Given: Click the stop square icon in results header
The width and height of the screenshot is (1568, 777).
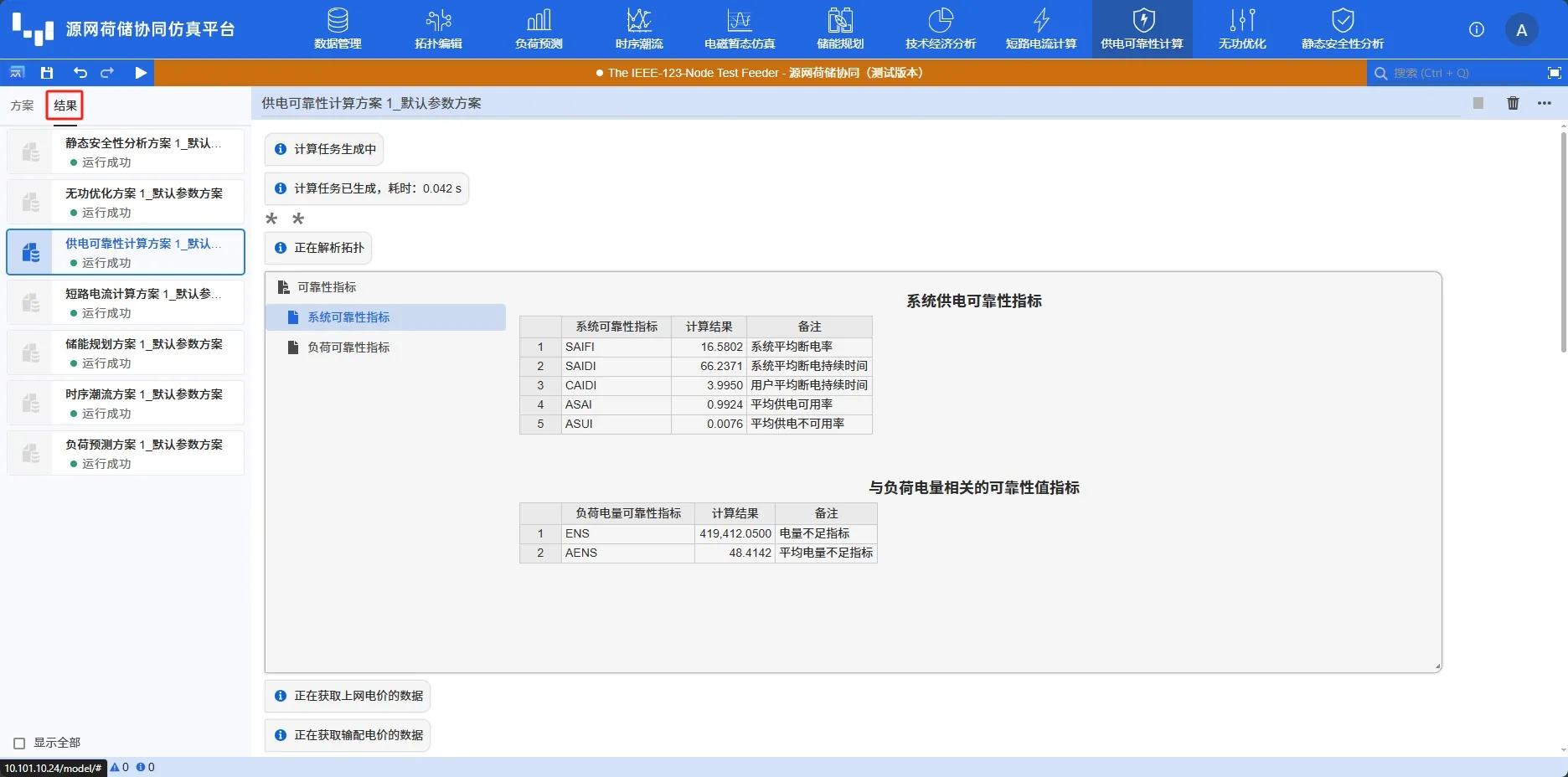Looking at the screenshot, I should click(x=1478, y=103).
